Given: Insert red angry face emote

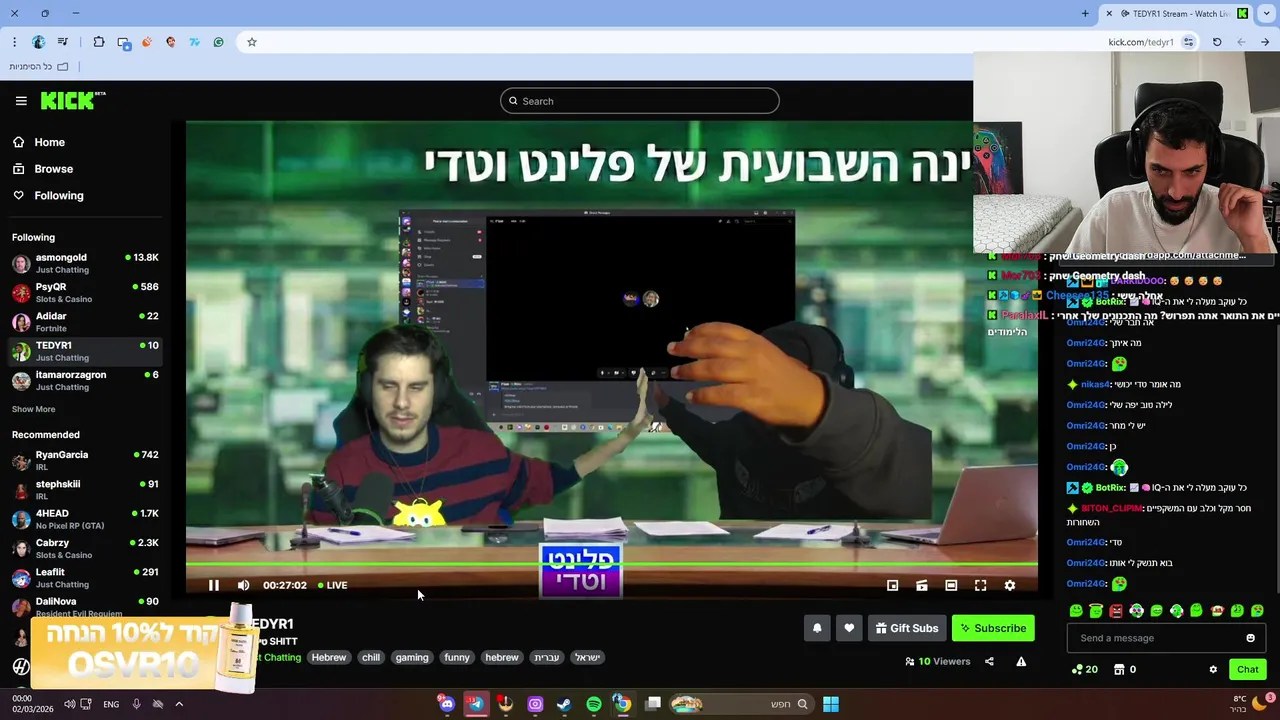Looking at the screenshot, I should (x=1116, y=610).
